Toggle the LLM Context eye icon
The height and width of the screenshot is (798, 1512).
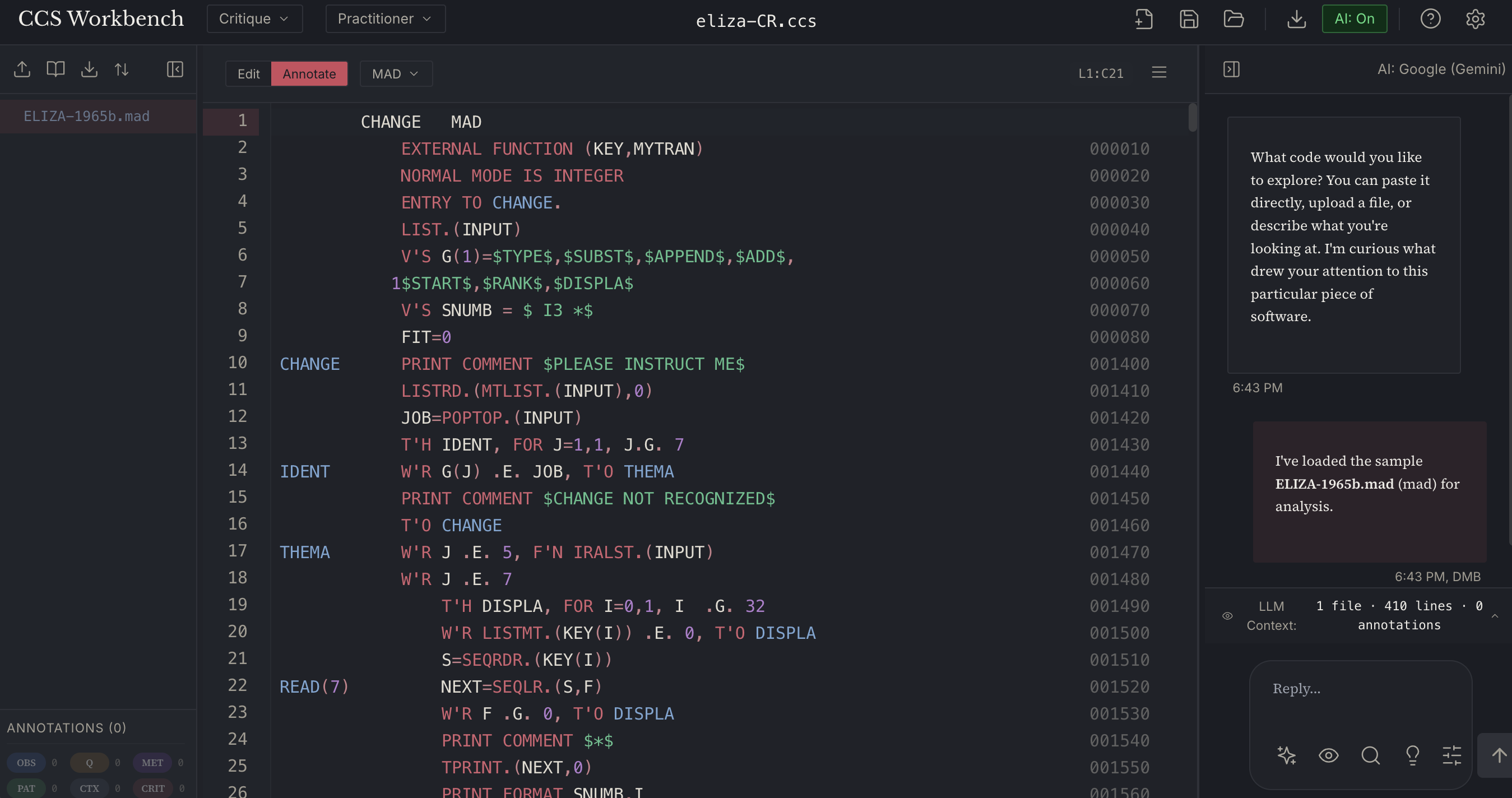pyautogui.click(x=1227, y=615)
